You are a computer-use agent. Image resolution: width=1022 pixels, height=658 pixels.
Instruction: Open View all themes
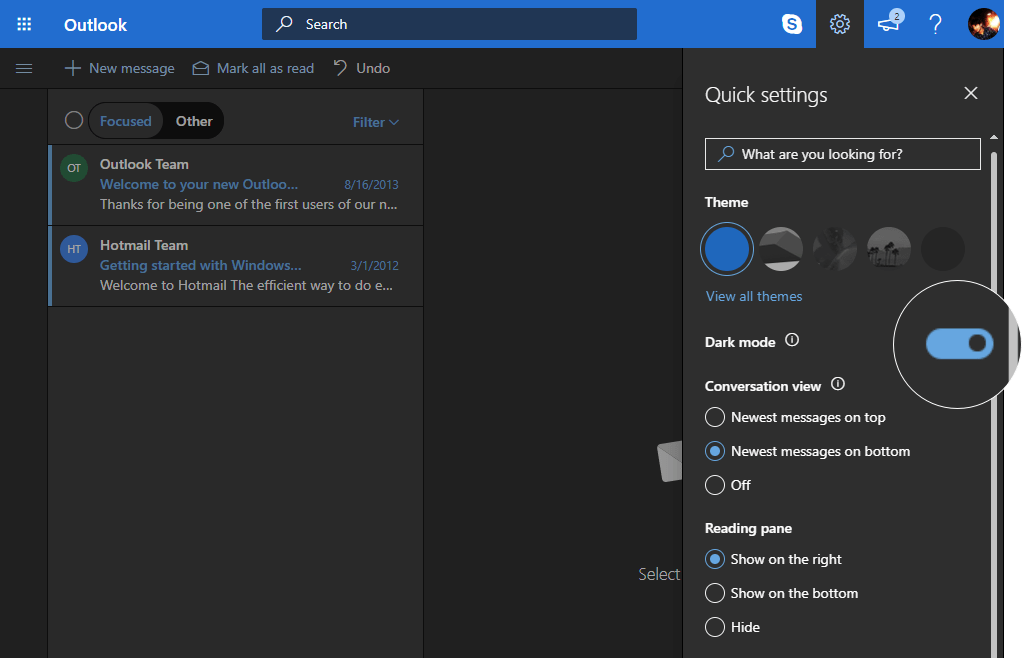coord(753,296)
